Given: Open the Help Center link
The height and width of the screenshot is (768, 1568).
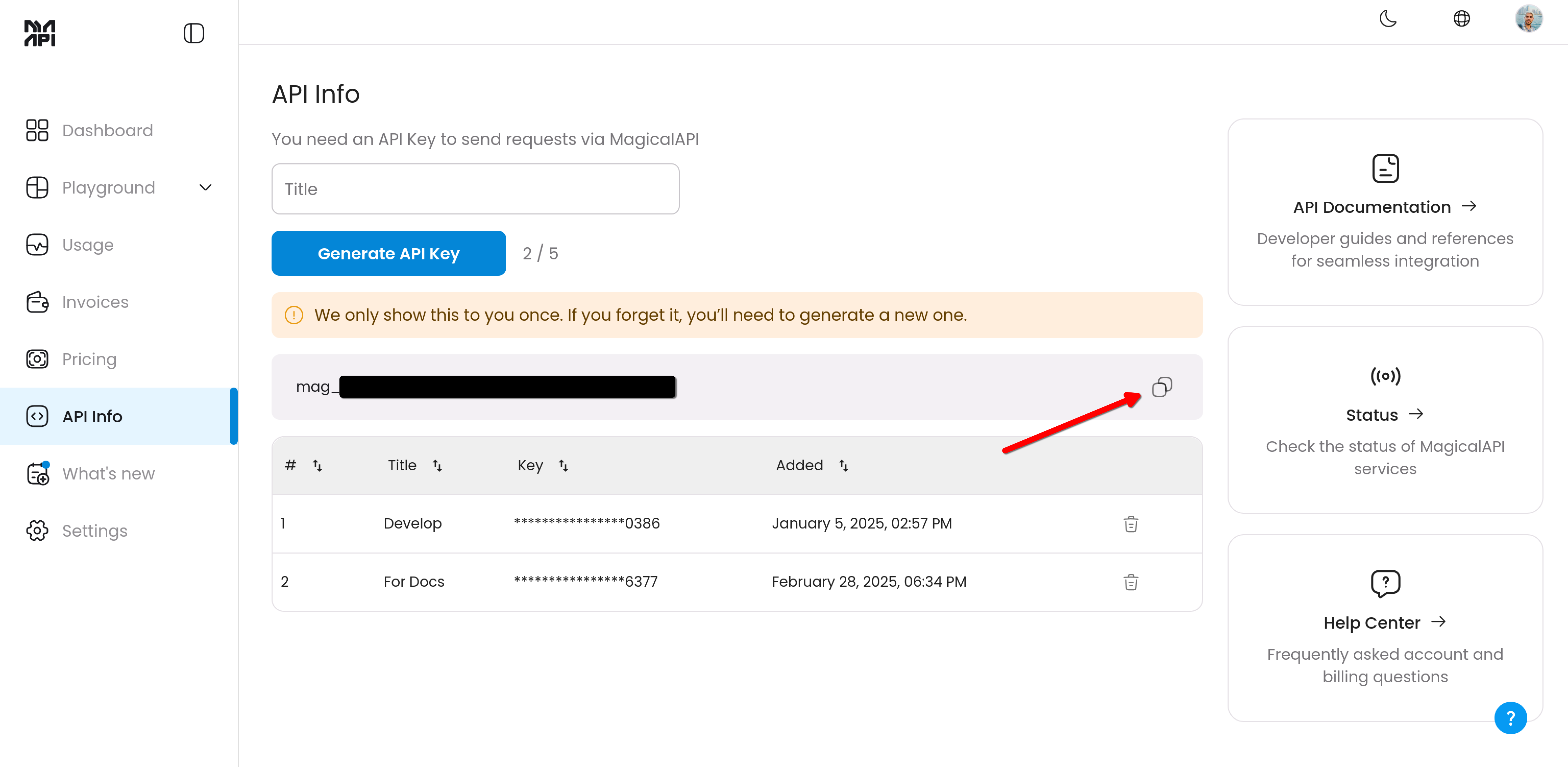Looking at the screenshot, I should click(1372, 623).
